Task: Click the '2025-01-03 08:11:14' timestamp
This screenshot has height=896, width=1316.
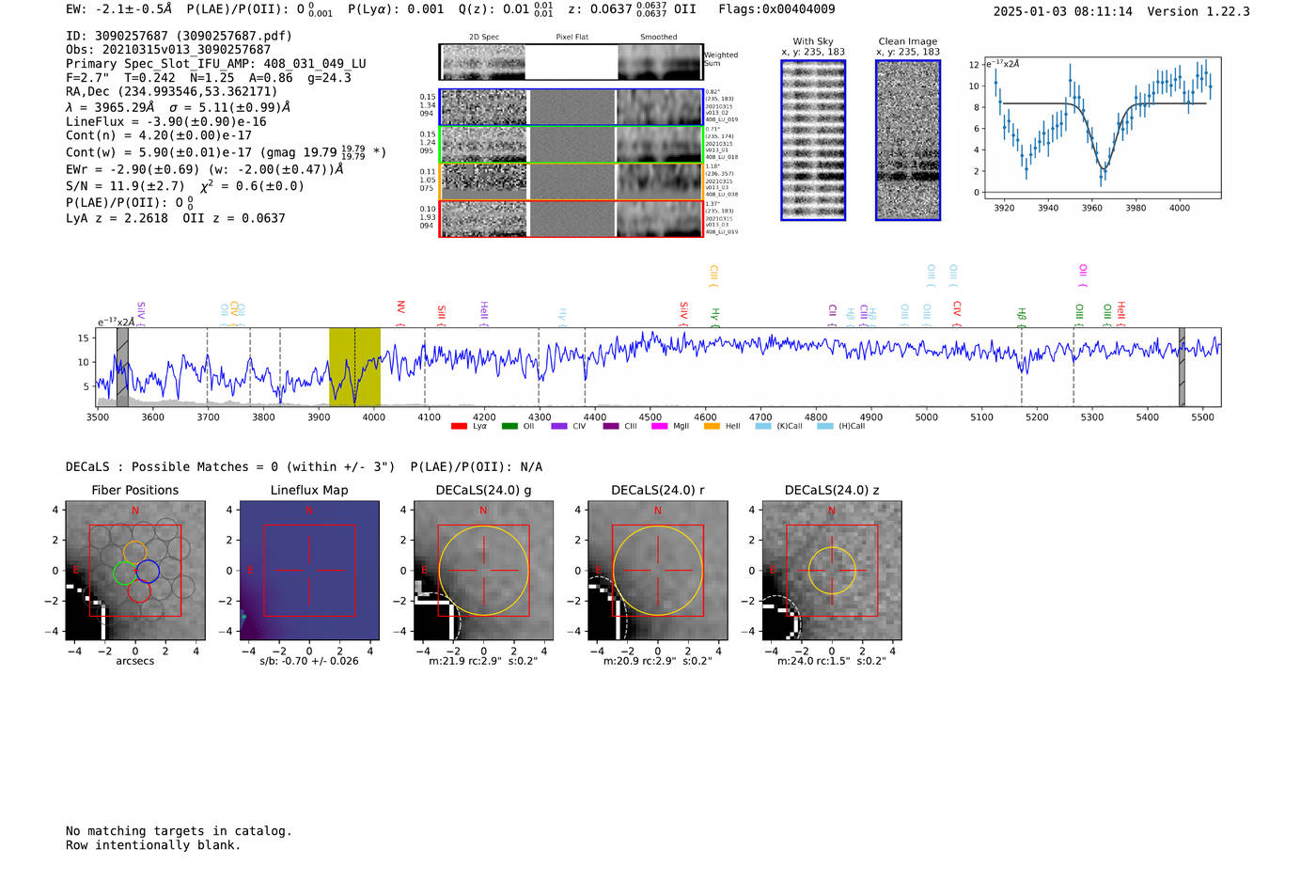Action: pyautogui.click(x=1063, y=11)
